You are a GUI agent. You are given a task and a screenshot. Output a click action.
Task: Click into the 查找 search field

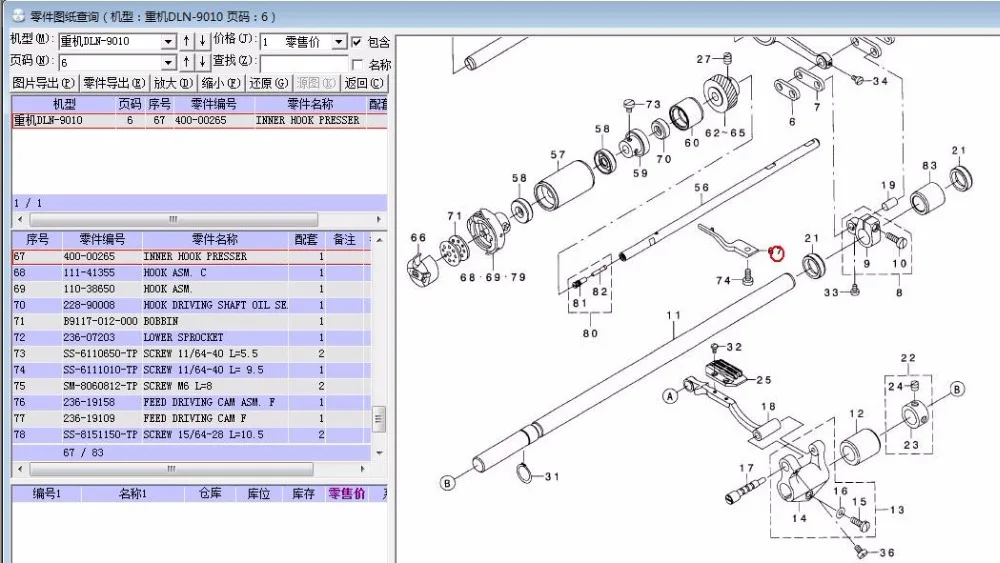(x=304, y=63)
